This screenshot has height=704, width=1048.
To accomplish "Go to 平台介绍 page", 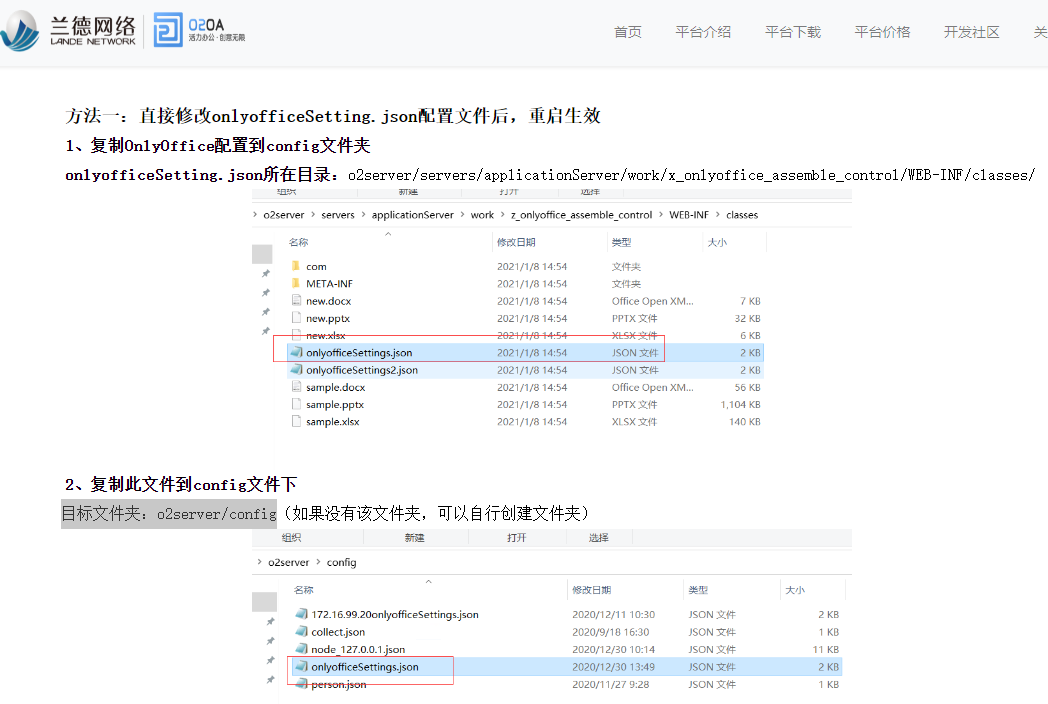I will 703,31.
